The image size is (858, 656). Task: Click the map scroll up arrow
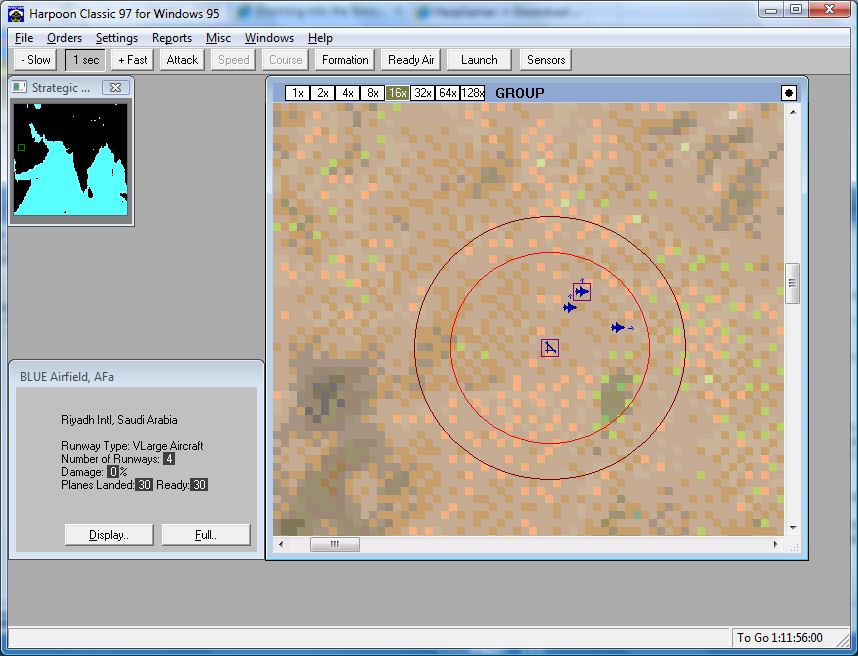point(793,112)
